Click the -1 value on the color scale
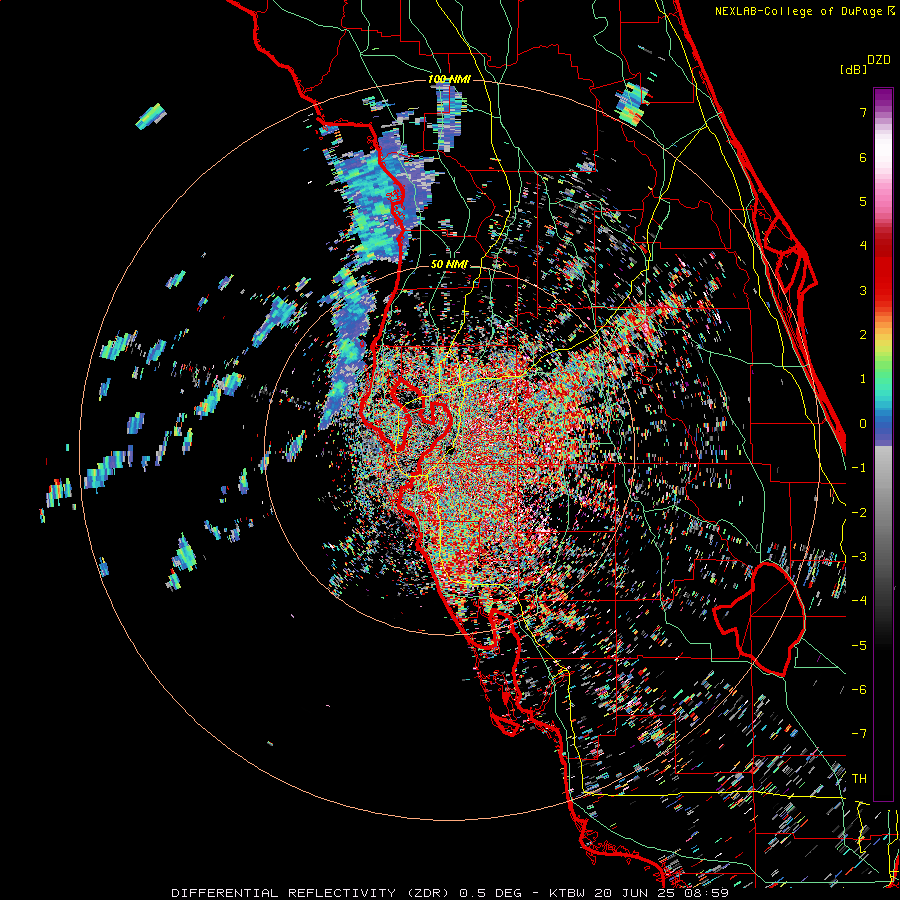The image size is (900, 900). coord(859,468)
